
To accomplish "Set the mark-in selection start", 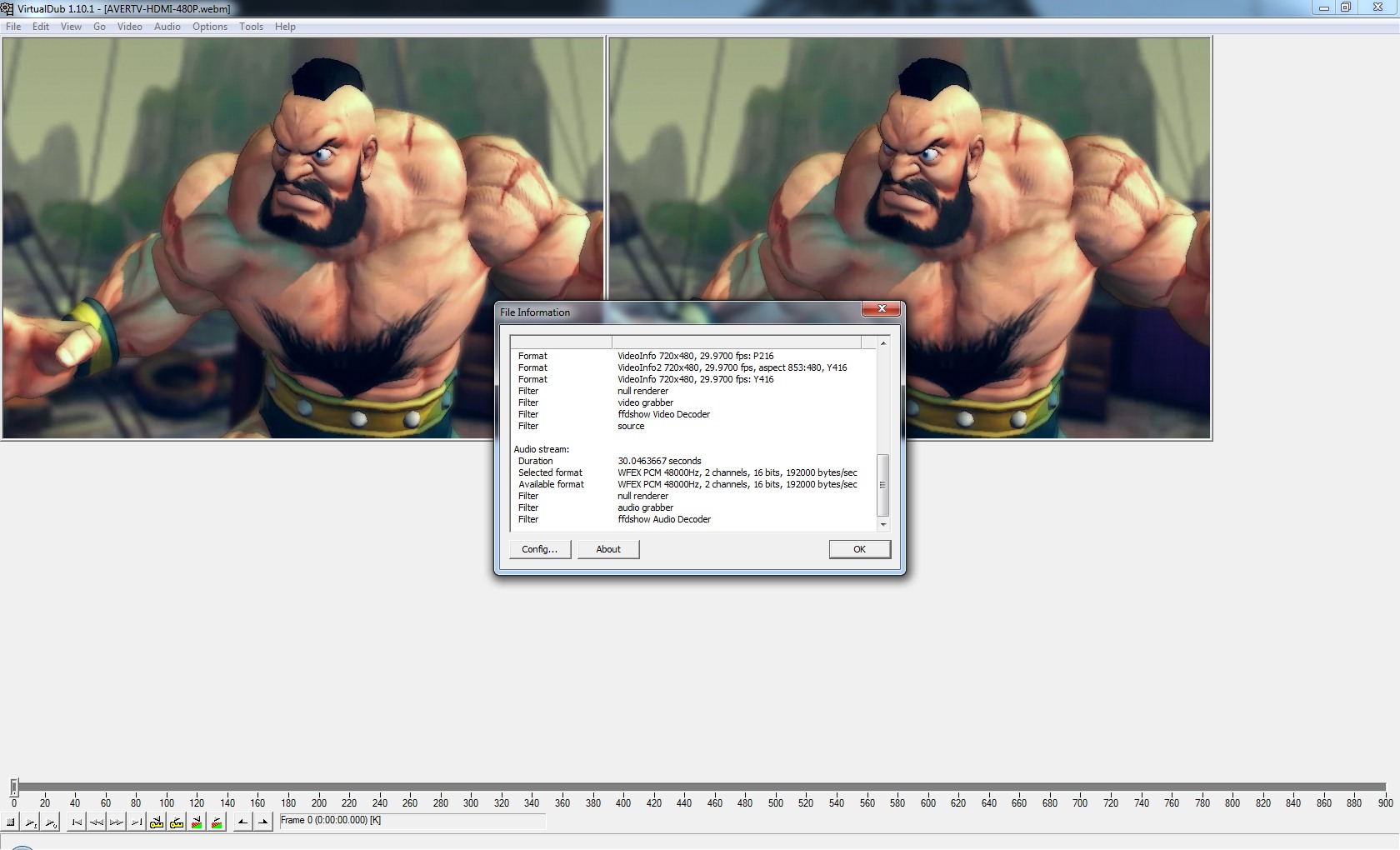I will point(242,822).
